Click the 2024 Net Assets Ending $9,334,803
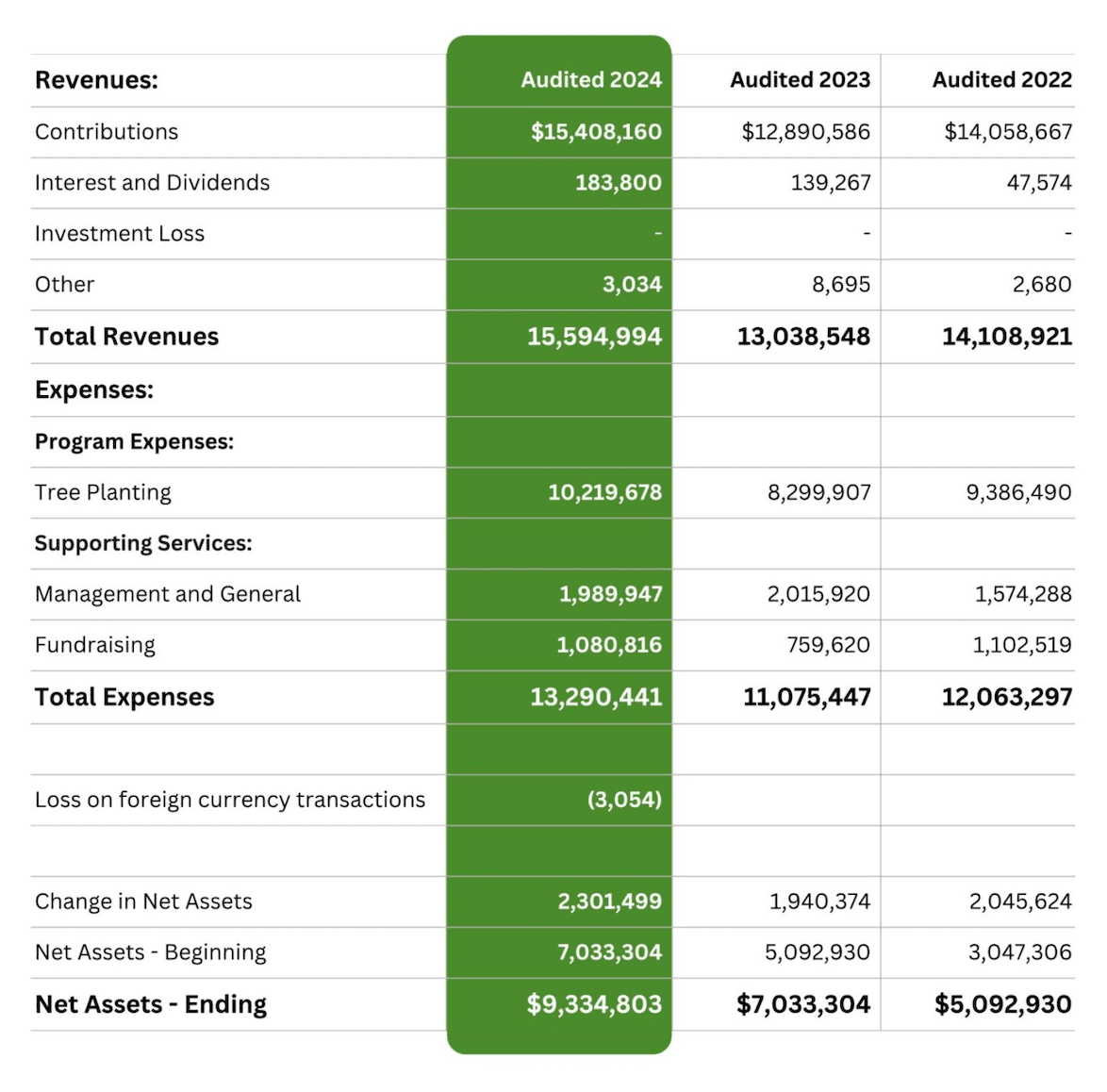Screen dimensions: 1107x1092 (594, 1004)
